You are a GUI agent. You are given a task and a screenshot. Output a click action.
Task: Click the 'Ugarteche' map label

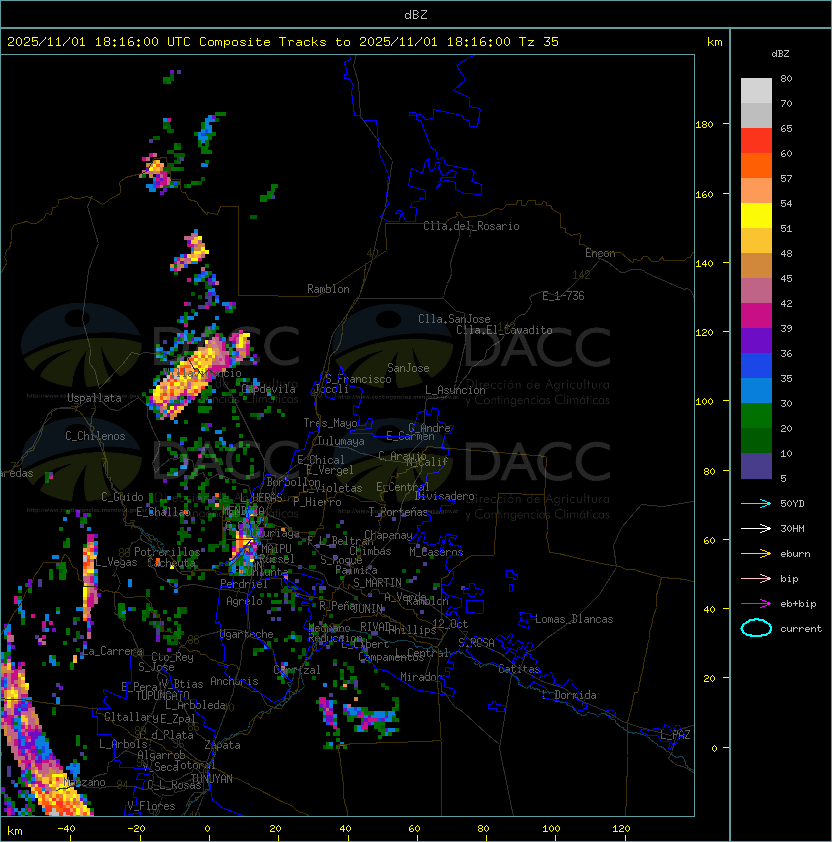pyautogui.click(x=247, y=634)
